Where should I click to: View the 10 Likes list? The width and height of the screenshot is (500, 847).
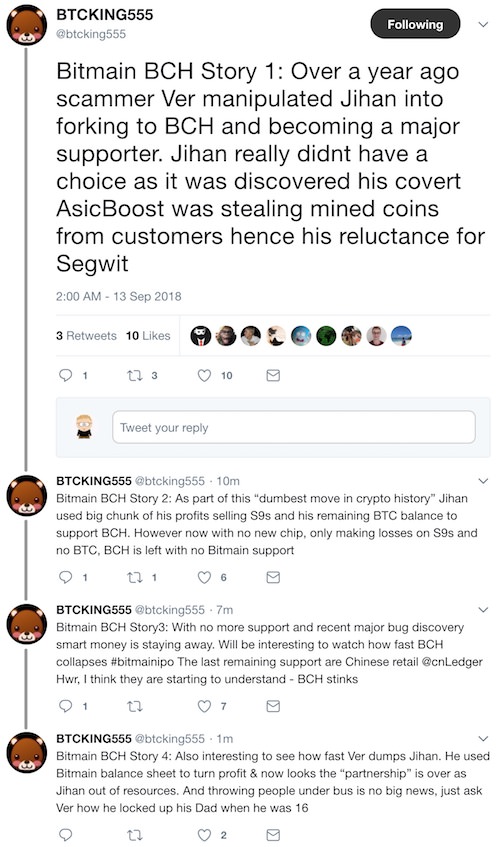point(148,335)
